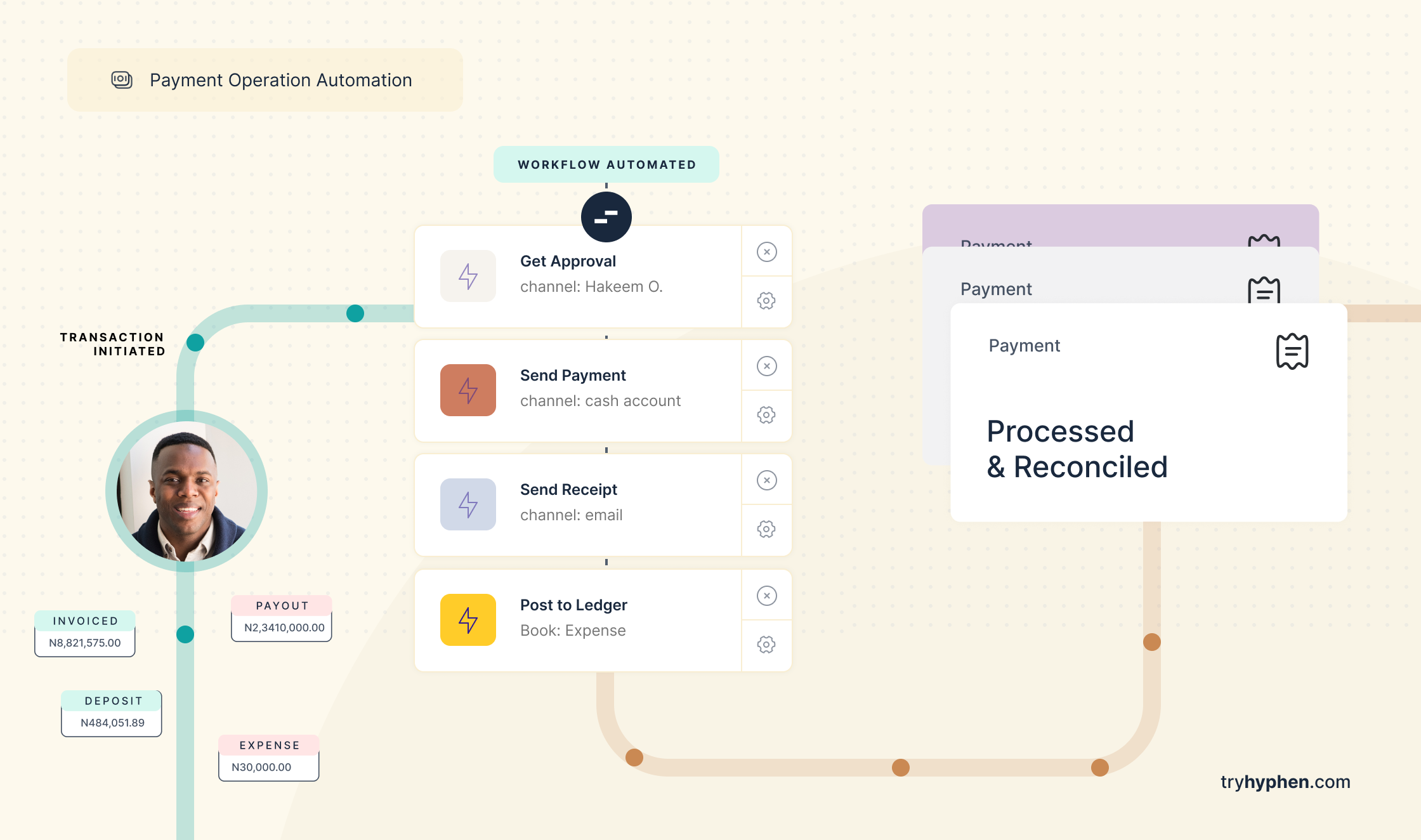Open the Payment Operation Automation tab
Image resolution: width=1421 pixels, height=840 pixels.
pos(265,80)
